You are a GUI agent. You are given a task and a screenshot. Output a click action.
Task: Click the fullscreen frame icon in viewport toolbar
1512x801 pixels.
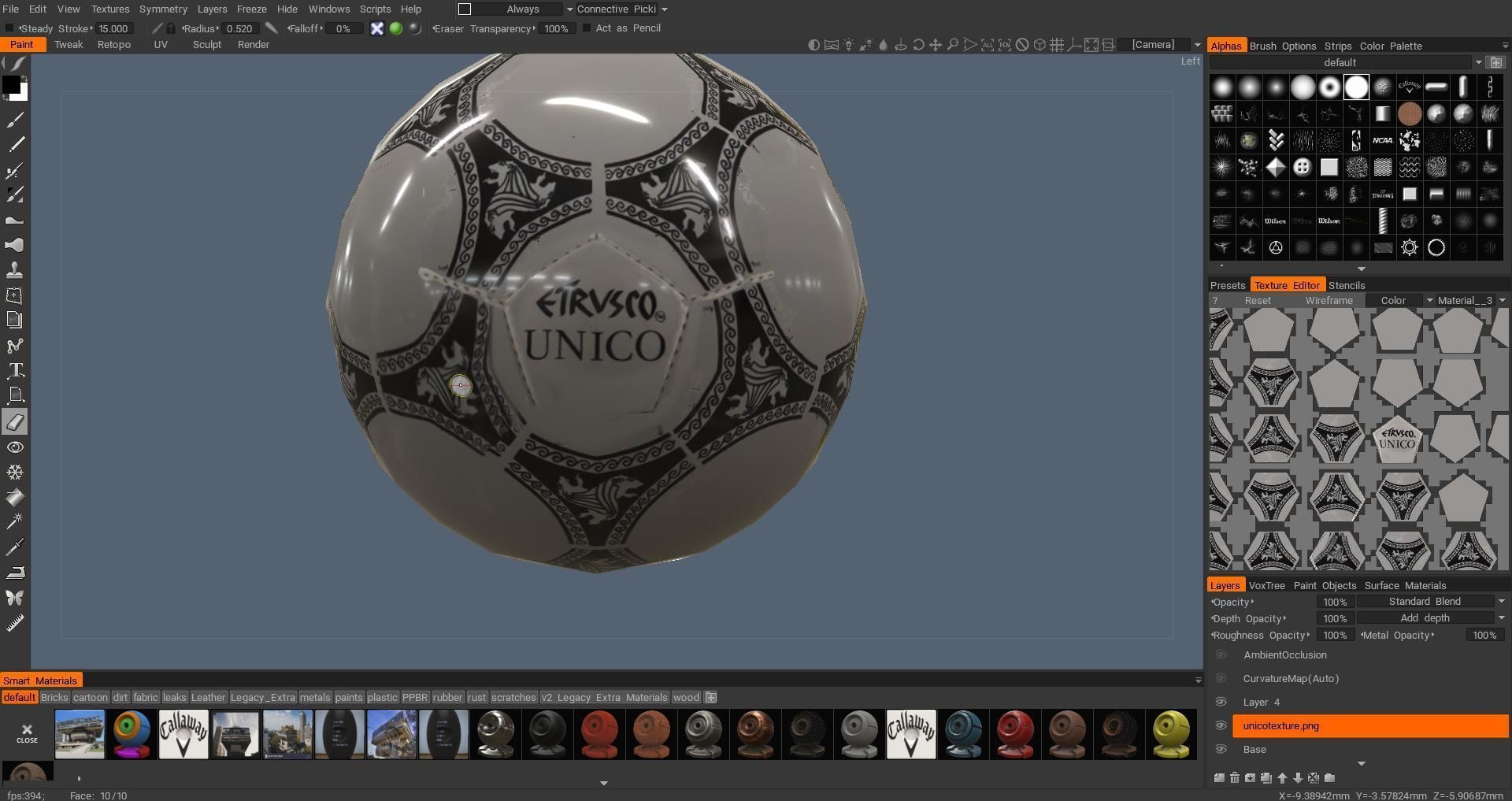tap(1091, 45)
